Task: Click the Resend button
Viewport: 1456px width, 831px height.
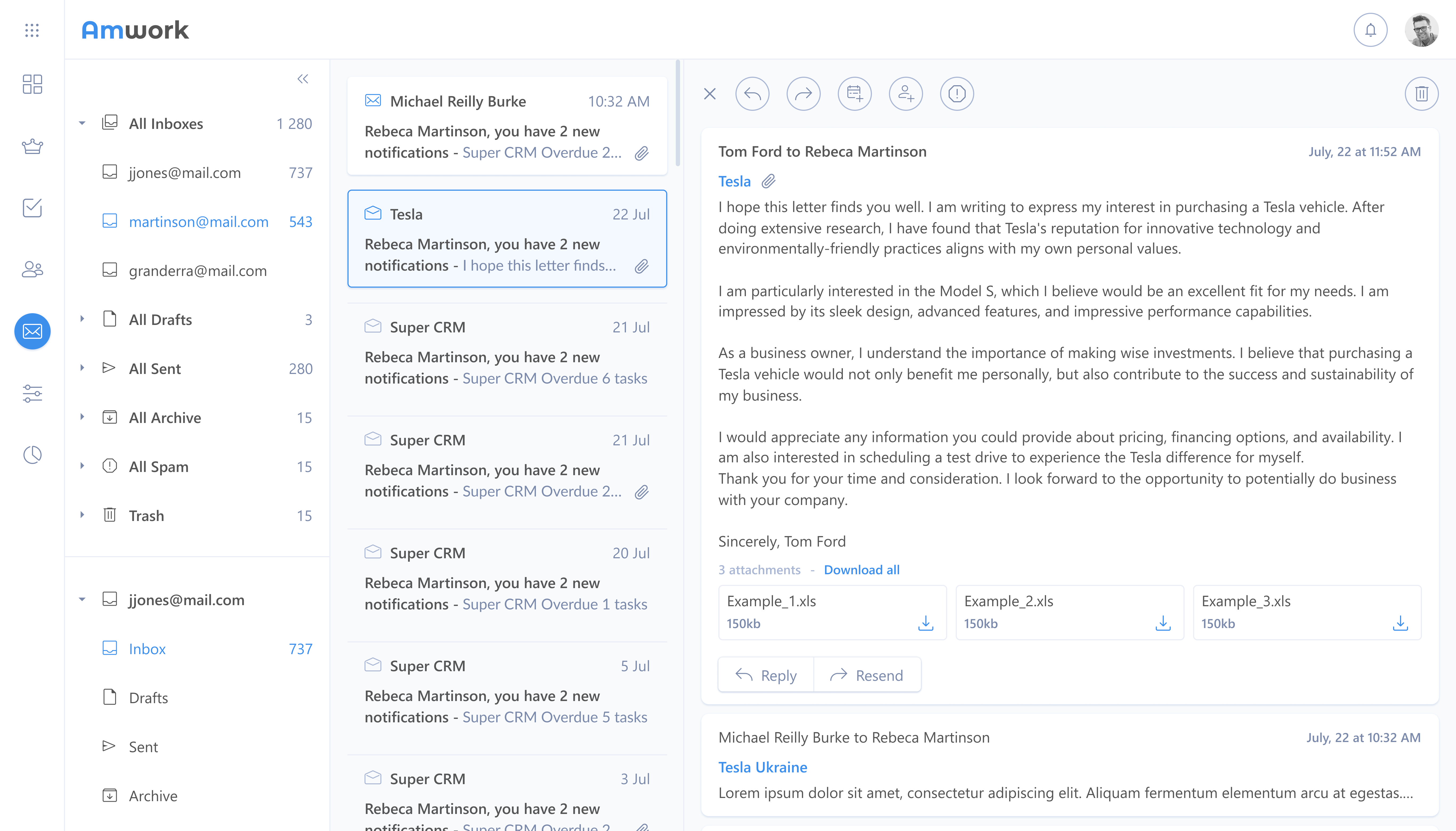Action: coord(867,675)
